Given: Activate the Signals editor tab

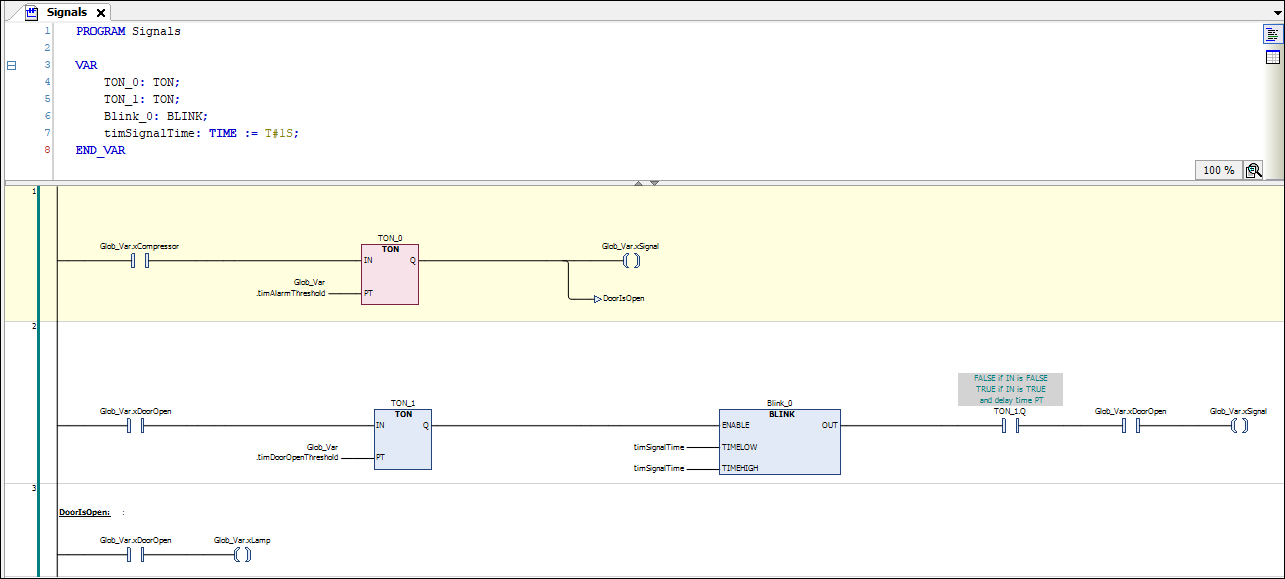Looking at the screenshot, I should (66, 12).
